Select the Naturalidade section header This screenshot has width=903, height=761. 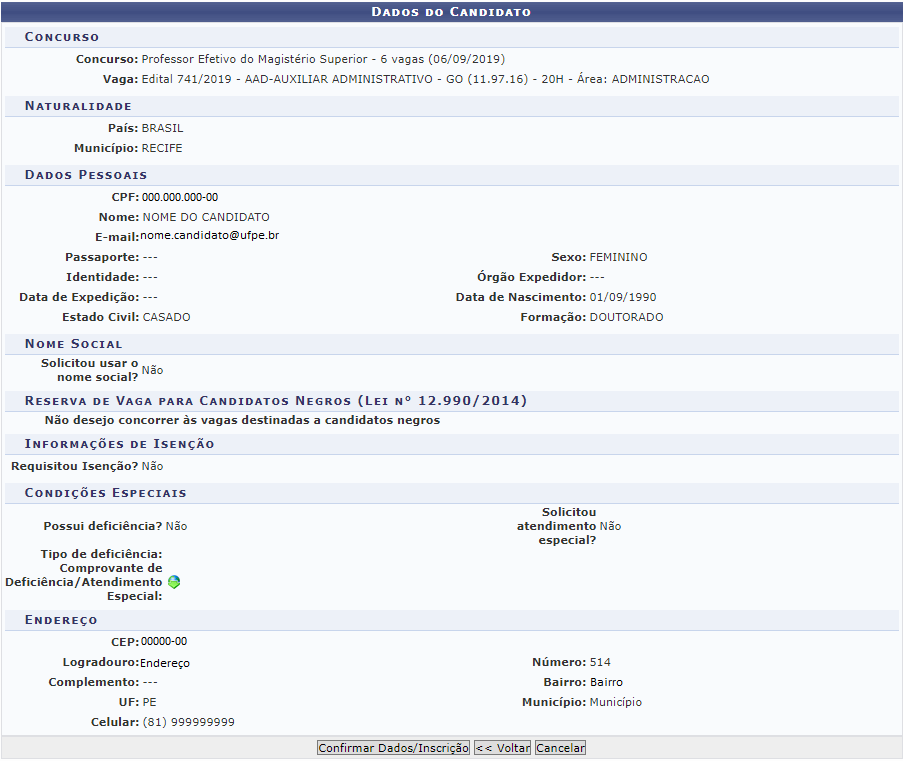tap(78, 106)
